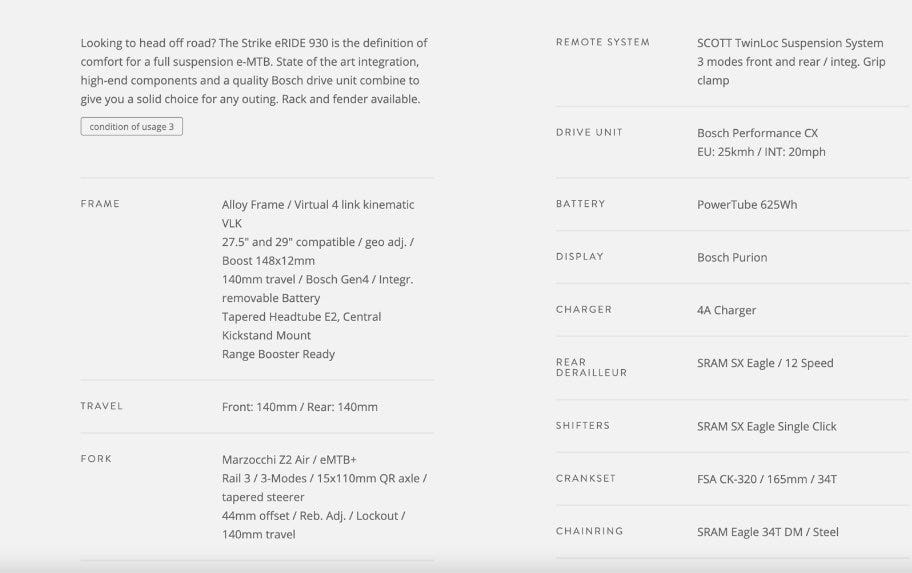
Task: Click 'Front: 140mm / Rear: 140mm' text
Action: point(299,407)
